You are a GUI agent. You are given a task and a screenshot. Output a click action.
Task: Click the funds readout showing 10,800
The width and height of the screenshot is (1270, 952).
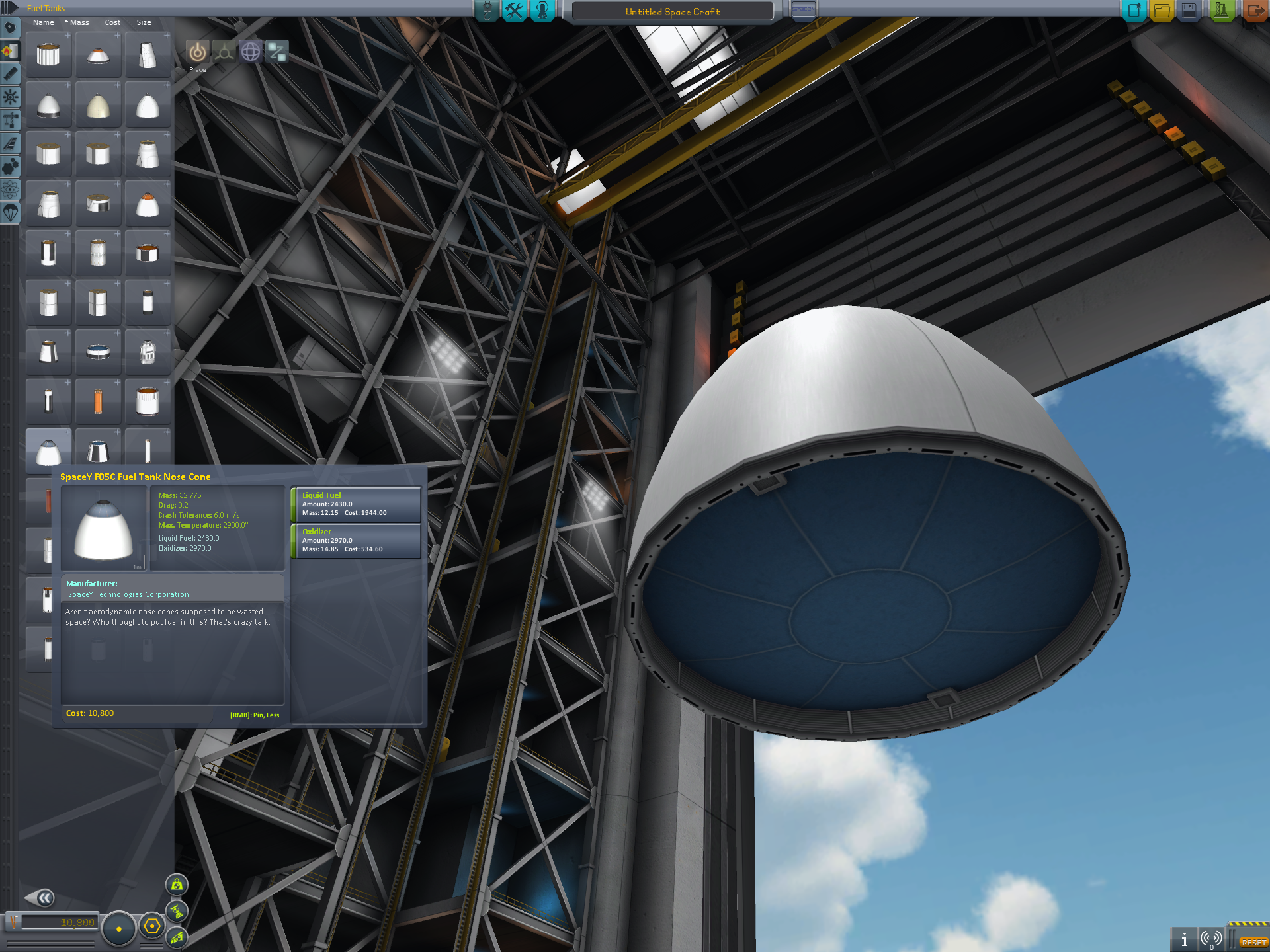(x=60, y=922)
